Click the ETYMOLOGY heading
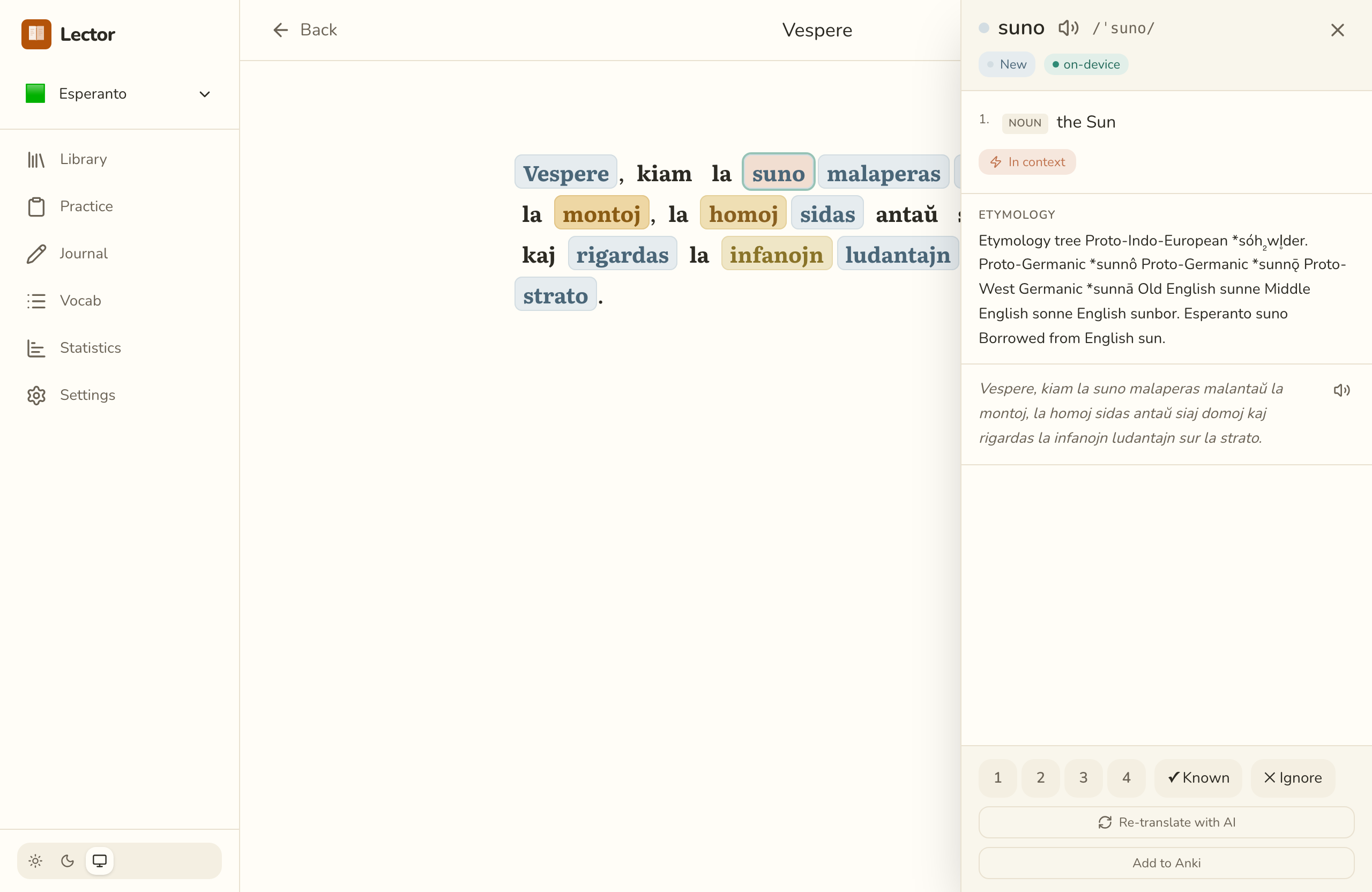Viewport: 1372px width, 892px height. [1016, 214]
